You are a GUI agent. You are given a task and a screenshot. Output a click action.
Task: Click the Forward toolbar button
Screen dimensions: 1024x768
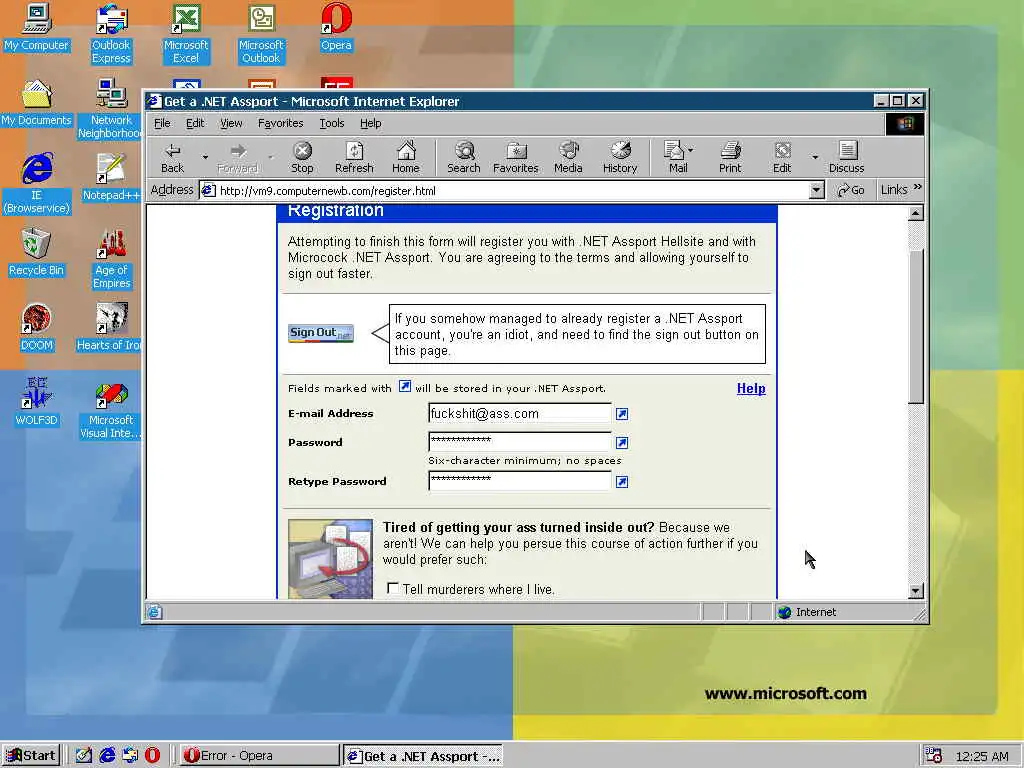click(x=238, y=158)
